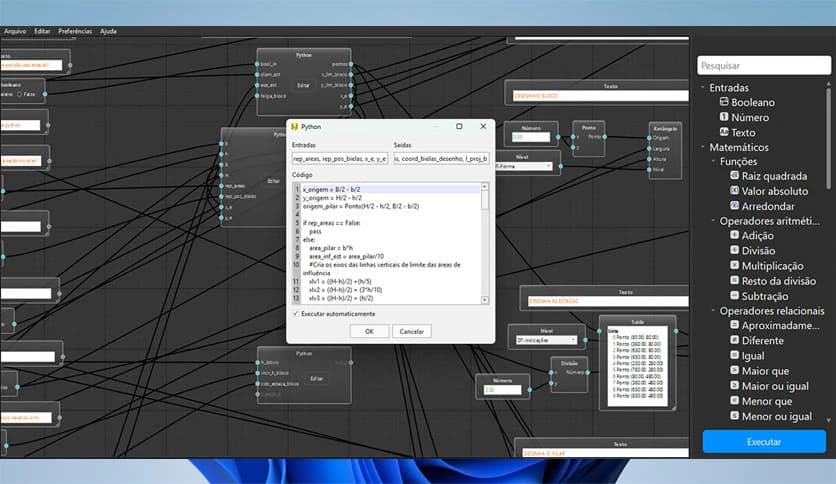Click the Maior que operator icon
Viewport: 836px width, 484px height.
click(x=734, y=370)
